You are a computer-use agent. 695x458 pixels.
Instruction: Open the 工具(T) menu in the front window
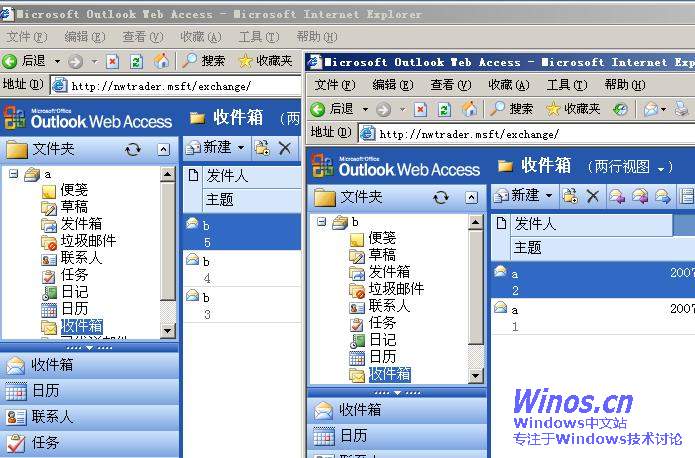click(x=566, y=85)
